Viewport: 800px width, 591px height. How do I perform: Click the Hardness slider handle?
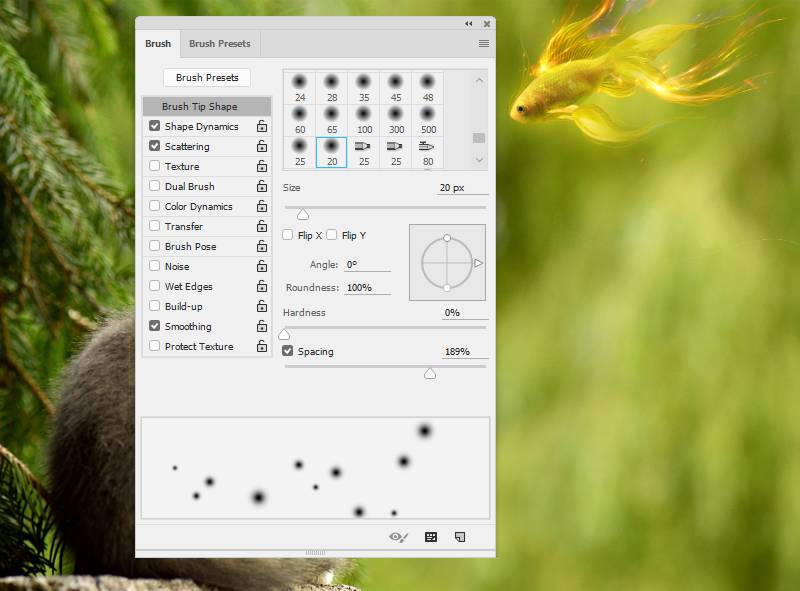click(x=284, y=334)
